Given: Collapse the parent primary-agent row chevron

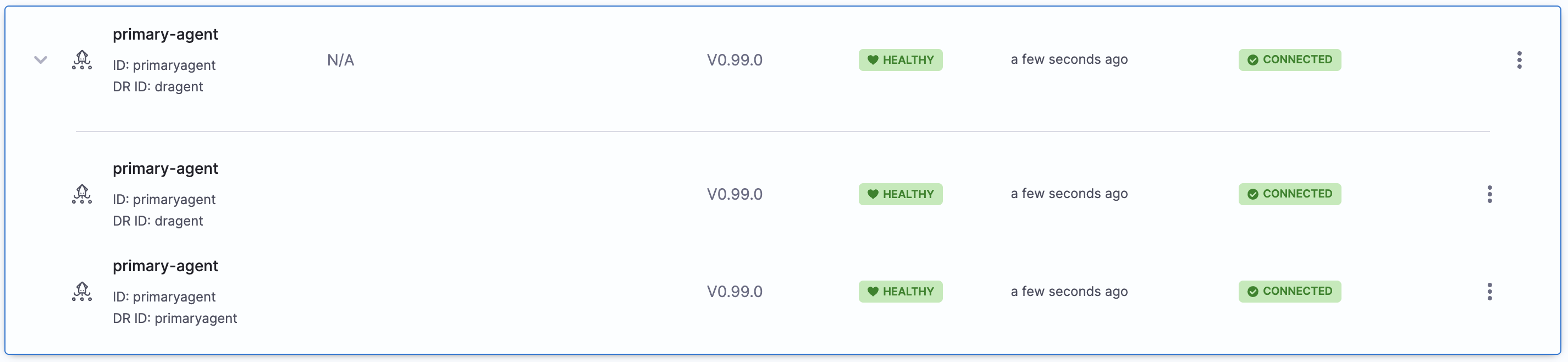Looking at the screenshot, I should click(41, 60).
